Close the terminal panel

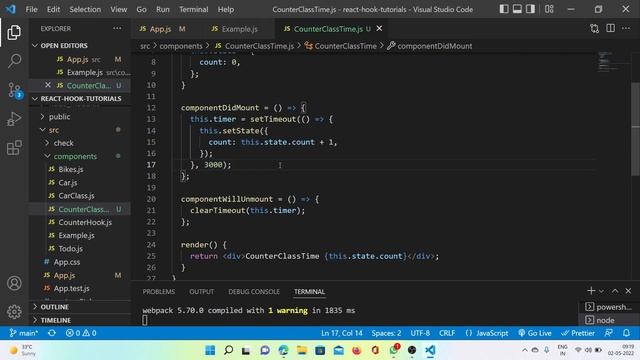click(x=628, y=291)
